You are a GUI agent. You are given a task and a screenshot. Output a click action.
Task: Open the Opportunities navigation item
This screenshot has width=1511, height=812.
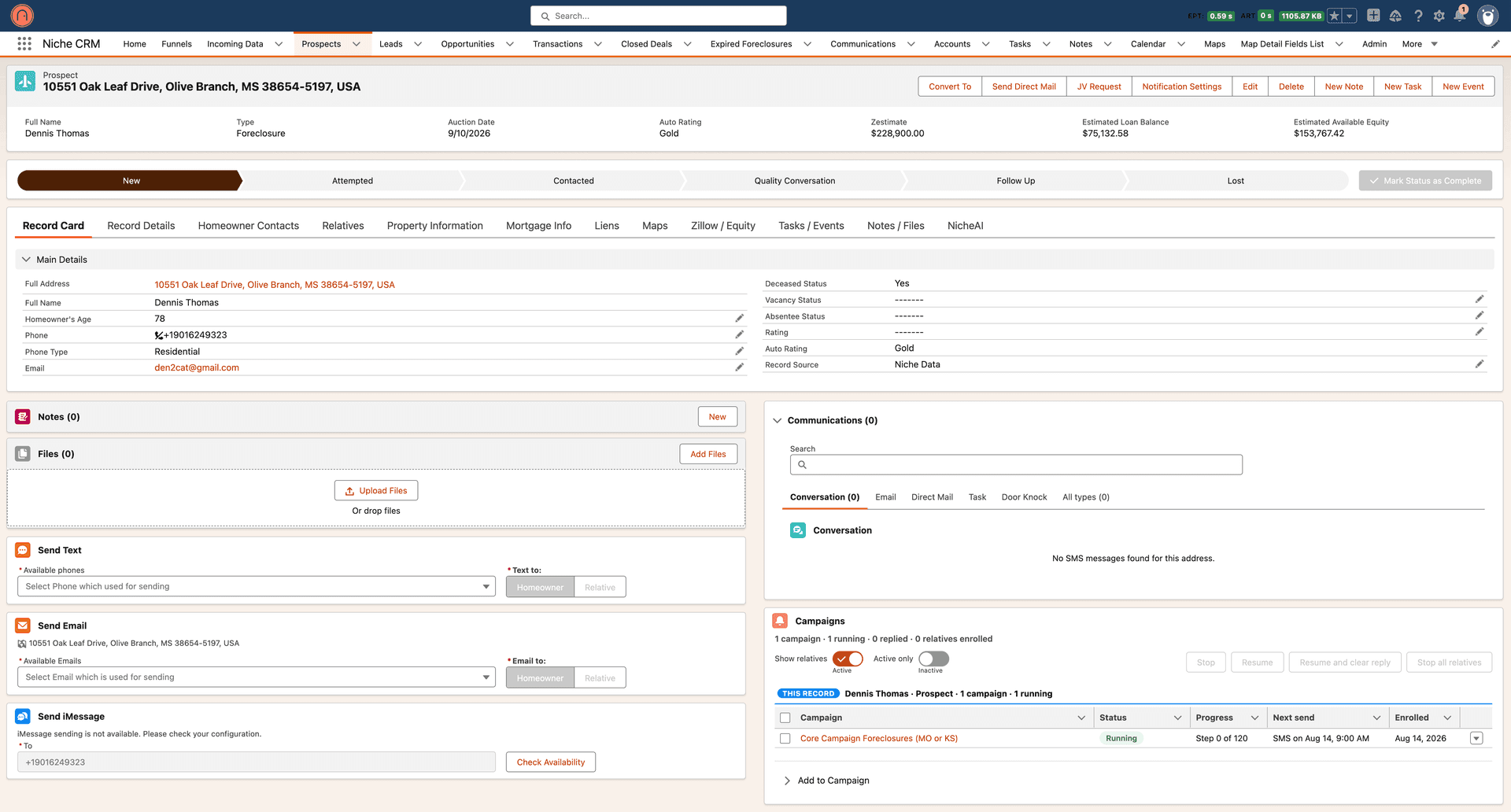467,44
